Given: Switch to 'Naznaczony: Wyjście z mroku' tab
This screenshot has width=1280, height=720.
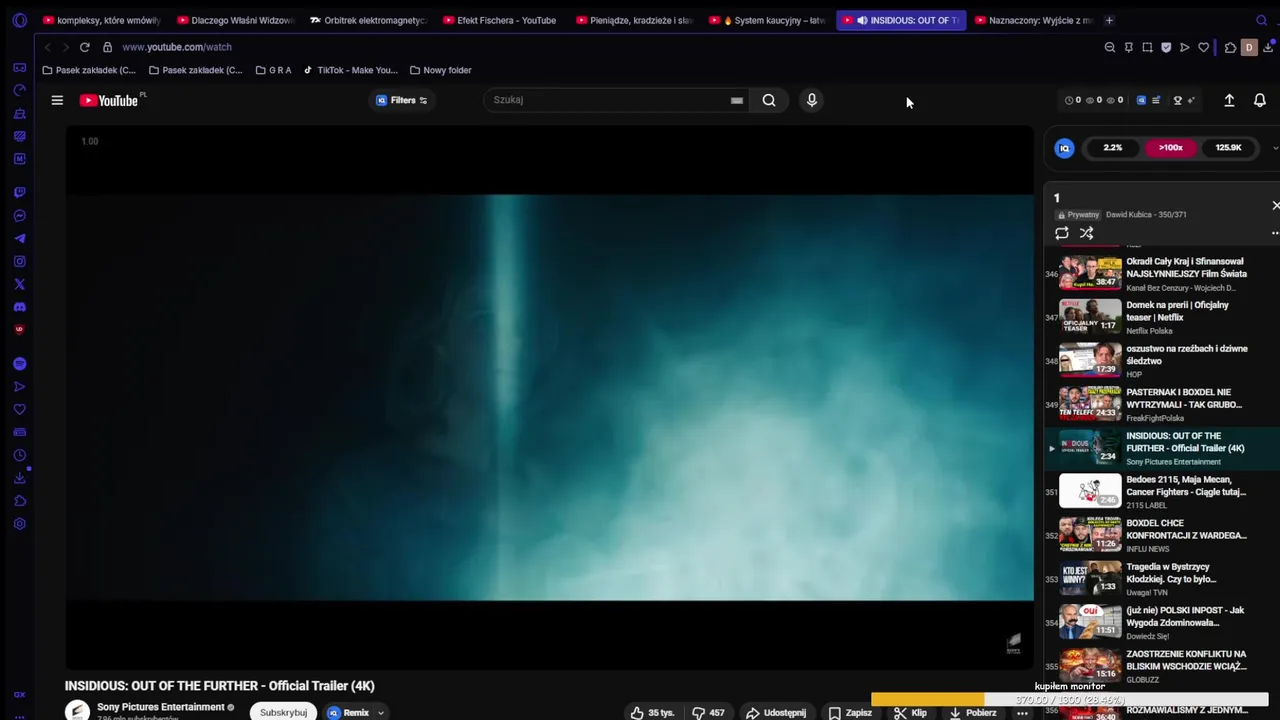Looking at the screenshot, I should (x=1033, y=20).
